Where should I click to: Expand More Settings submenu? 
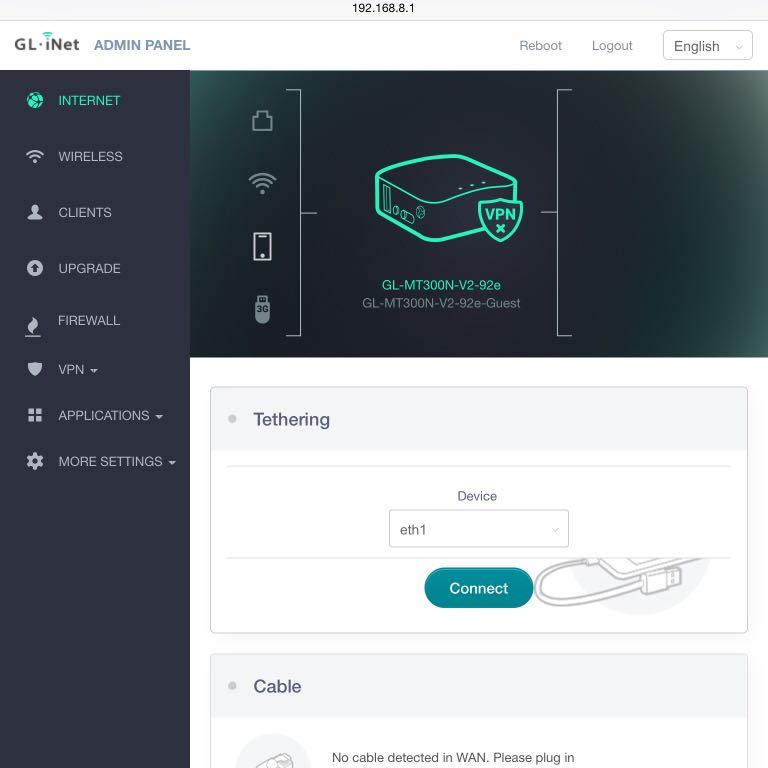click(116, 461)
